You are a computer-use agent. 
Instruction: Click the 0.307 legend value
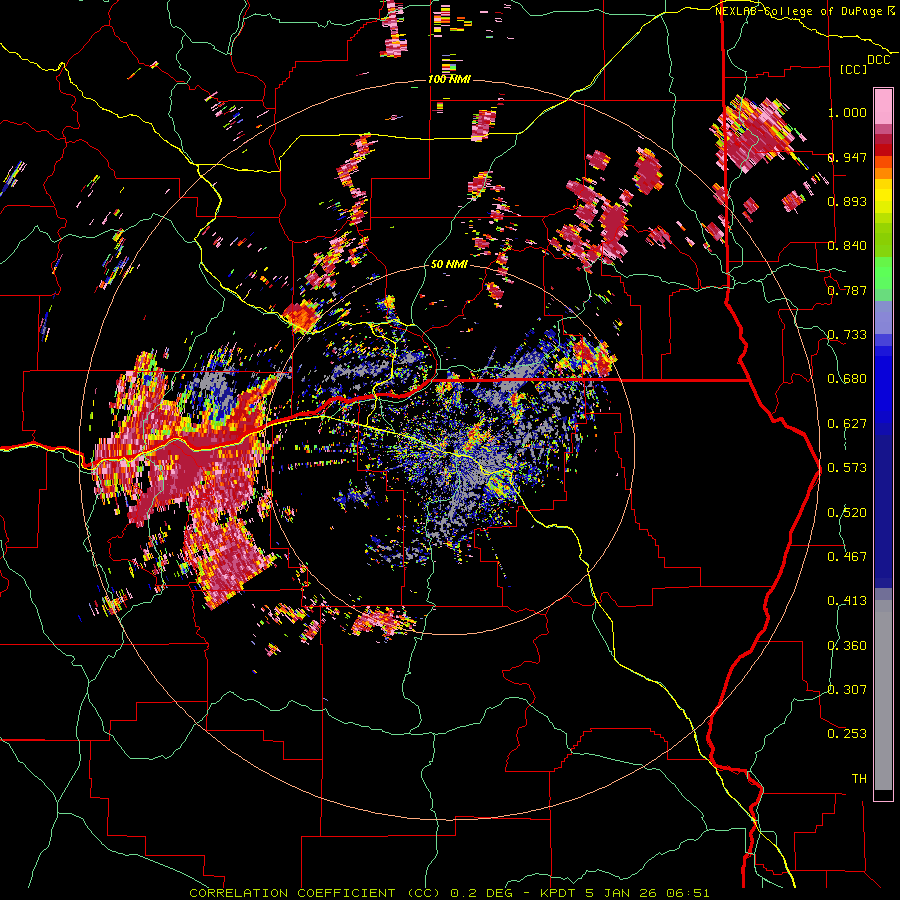(x=847, y=690)
